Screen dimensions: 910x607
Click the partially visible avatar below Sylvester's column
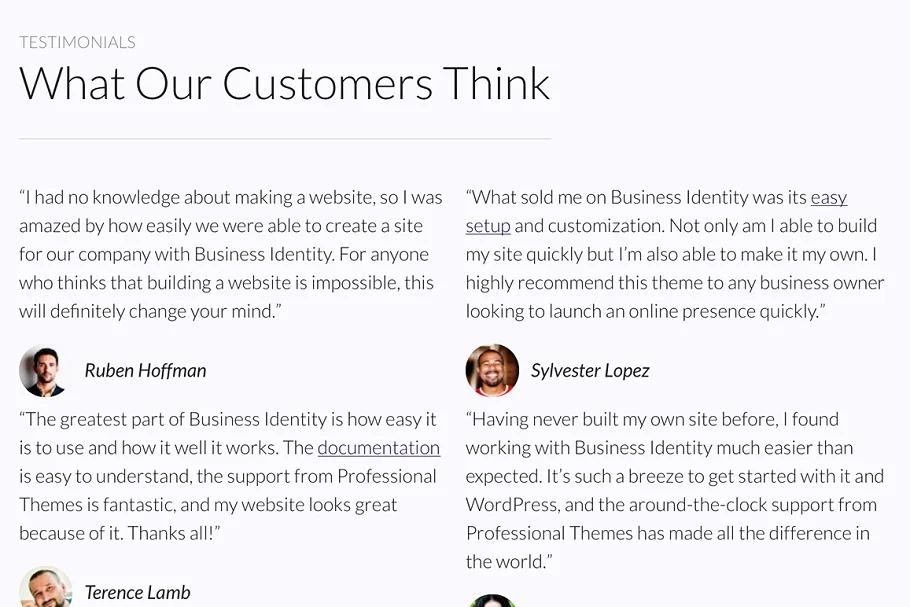(x=491, y=600)
